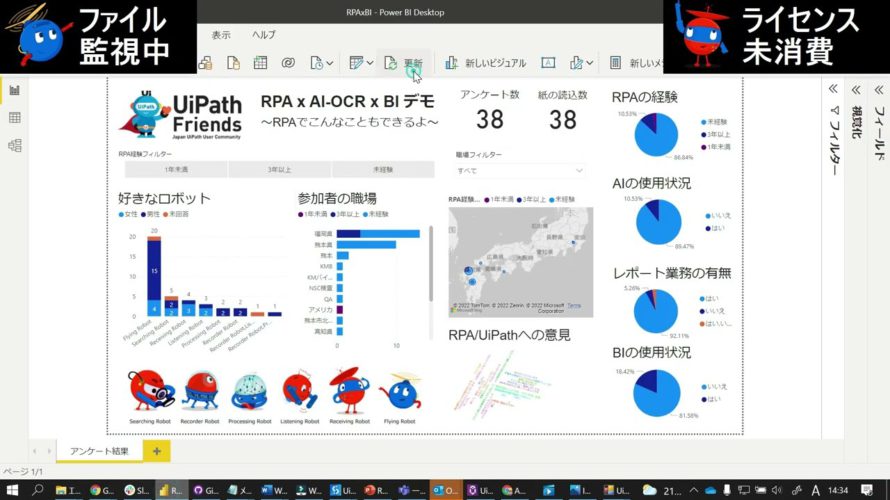Screen dimensions: 890x500
Task: Open the 表示 ribbon tab
Action: [221, 35]
